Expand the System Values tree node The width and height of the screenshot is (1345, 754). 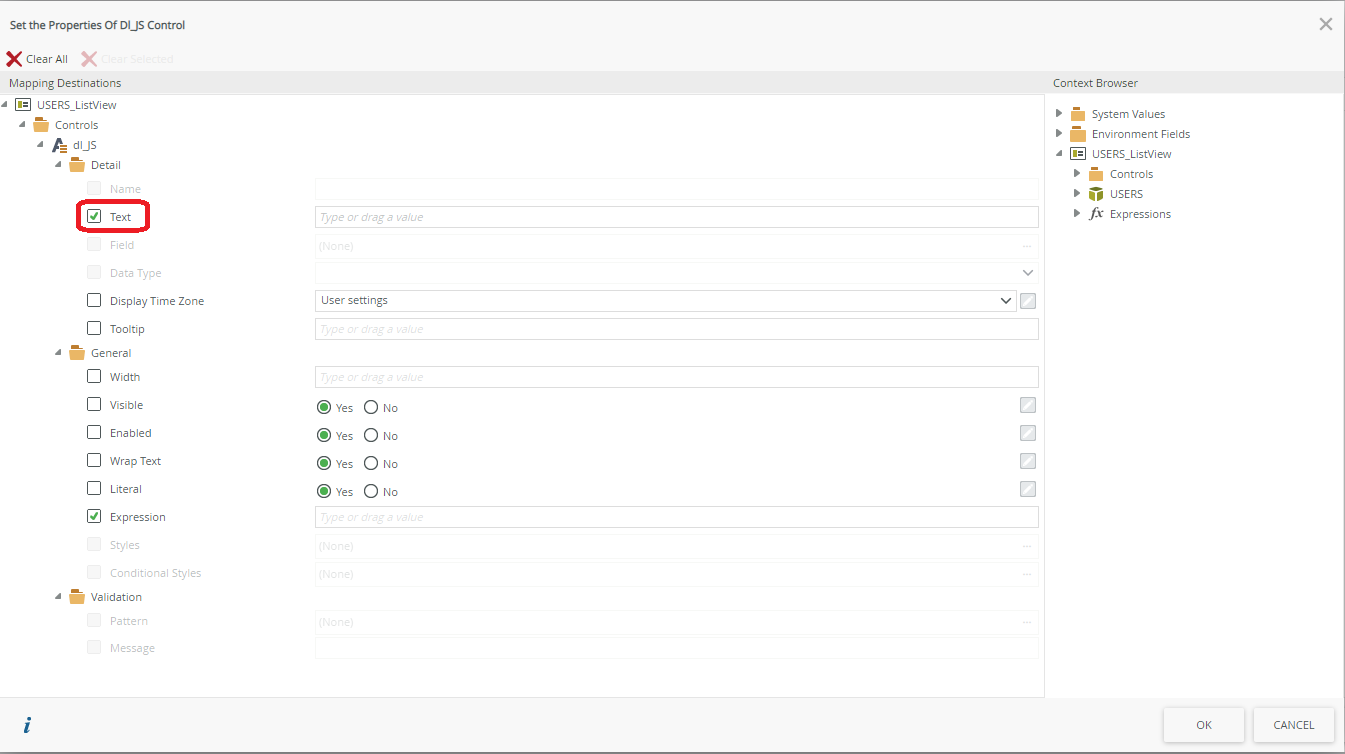tap(1060, 114)
